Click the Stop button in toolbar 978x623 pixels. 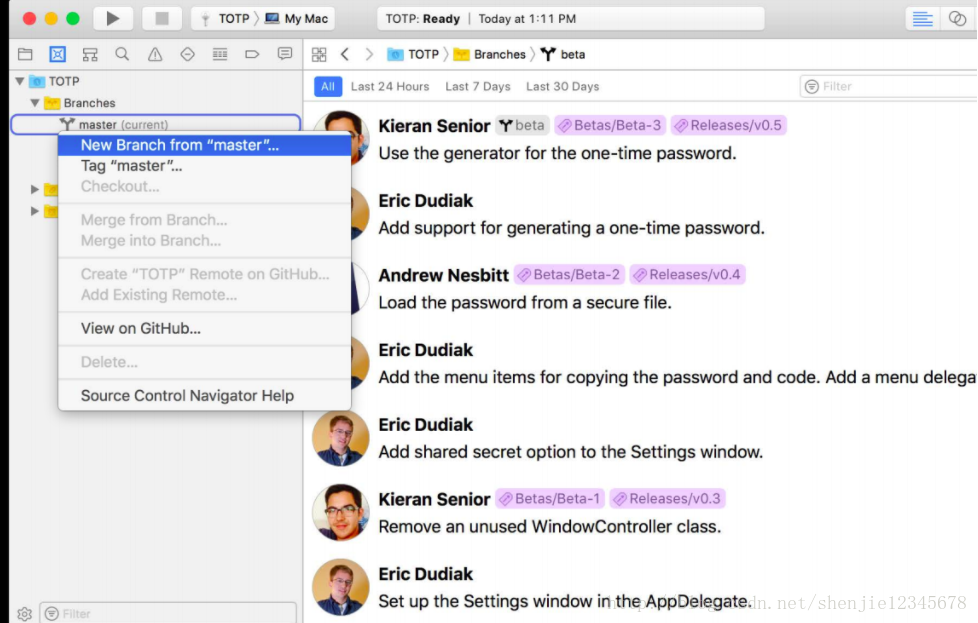(162, 18)
